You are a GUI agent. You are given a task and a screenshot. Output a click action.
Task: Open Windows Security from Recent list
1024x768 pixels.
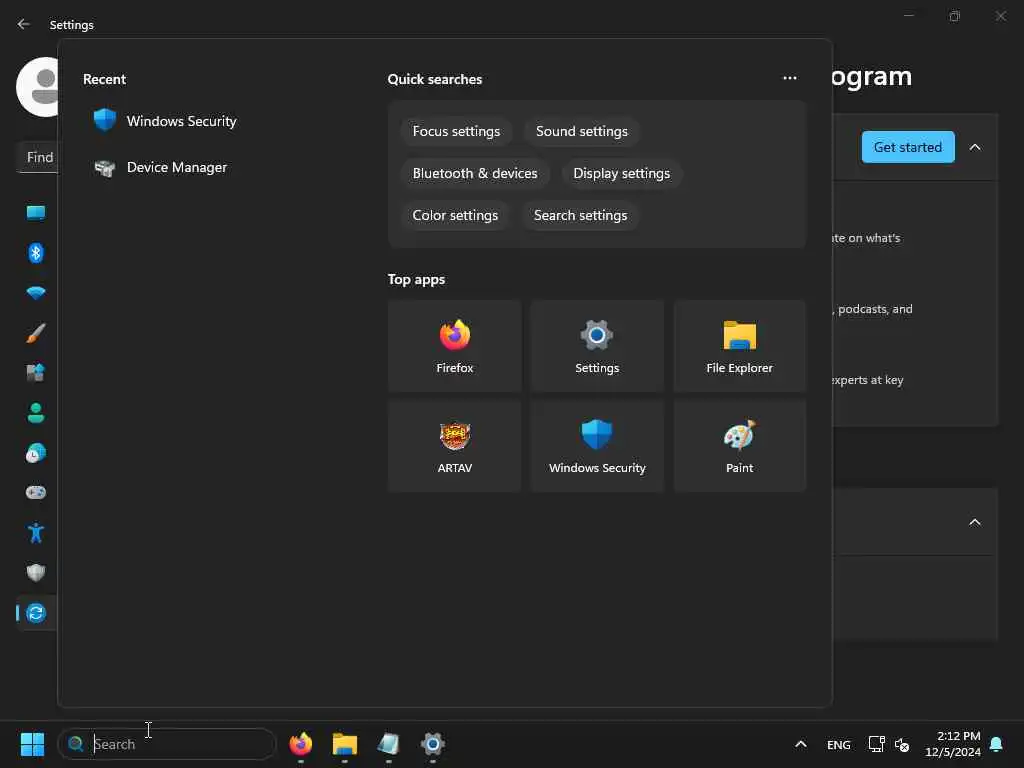[x=165, y=121]
